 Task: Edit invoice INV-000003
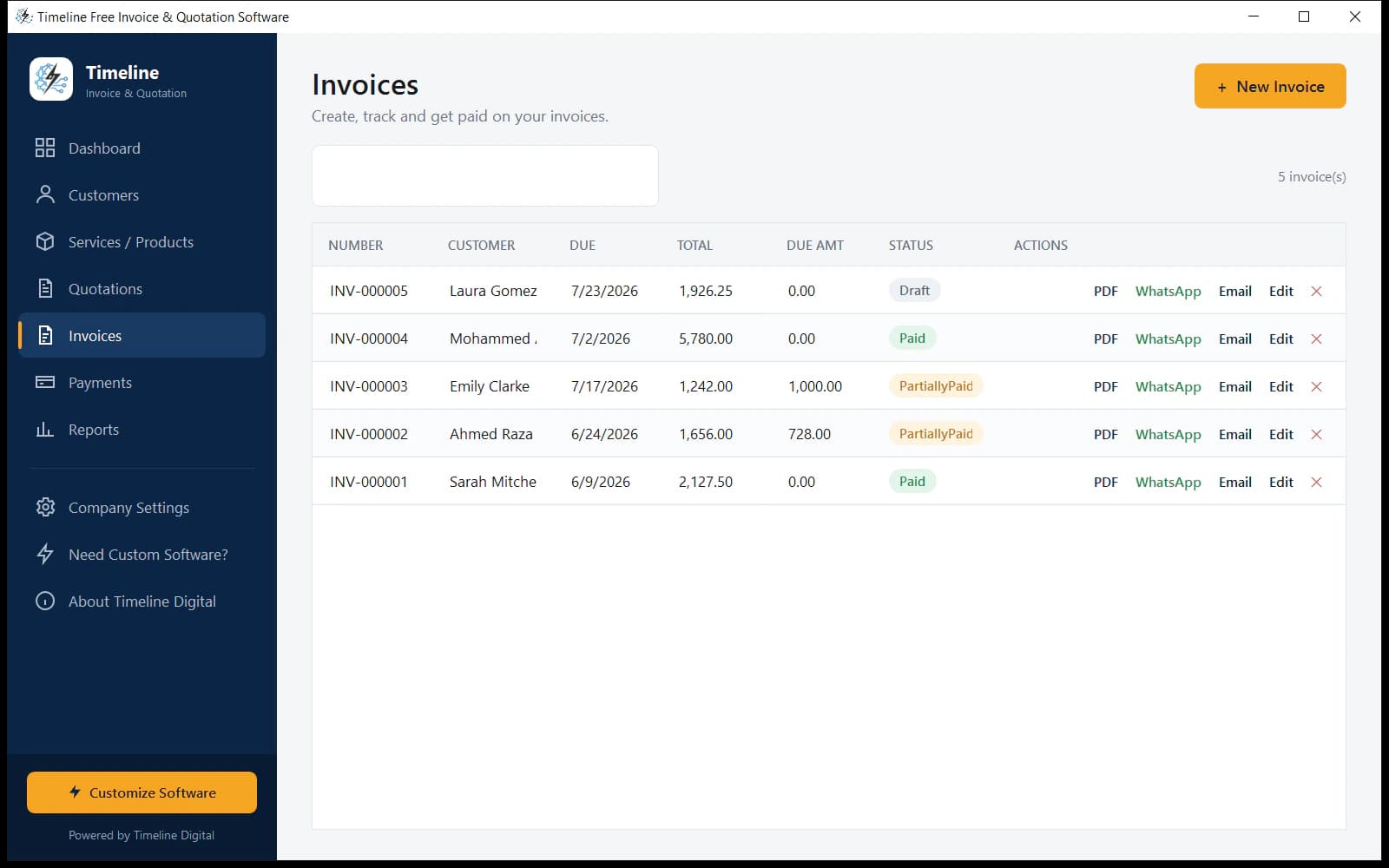[1280, 386]
